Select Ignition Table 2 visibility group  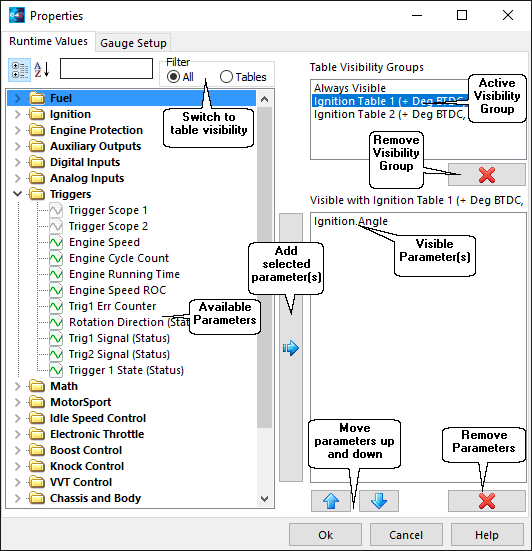(390, 114)
